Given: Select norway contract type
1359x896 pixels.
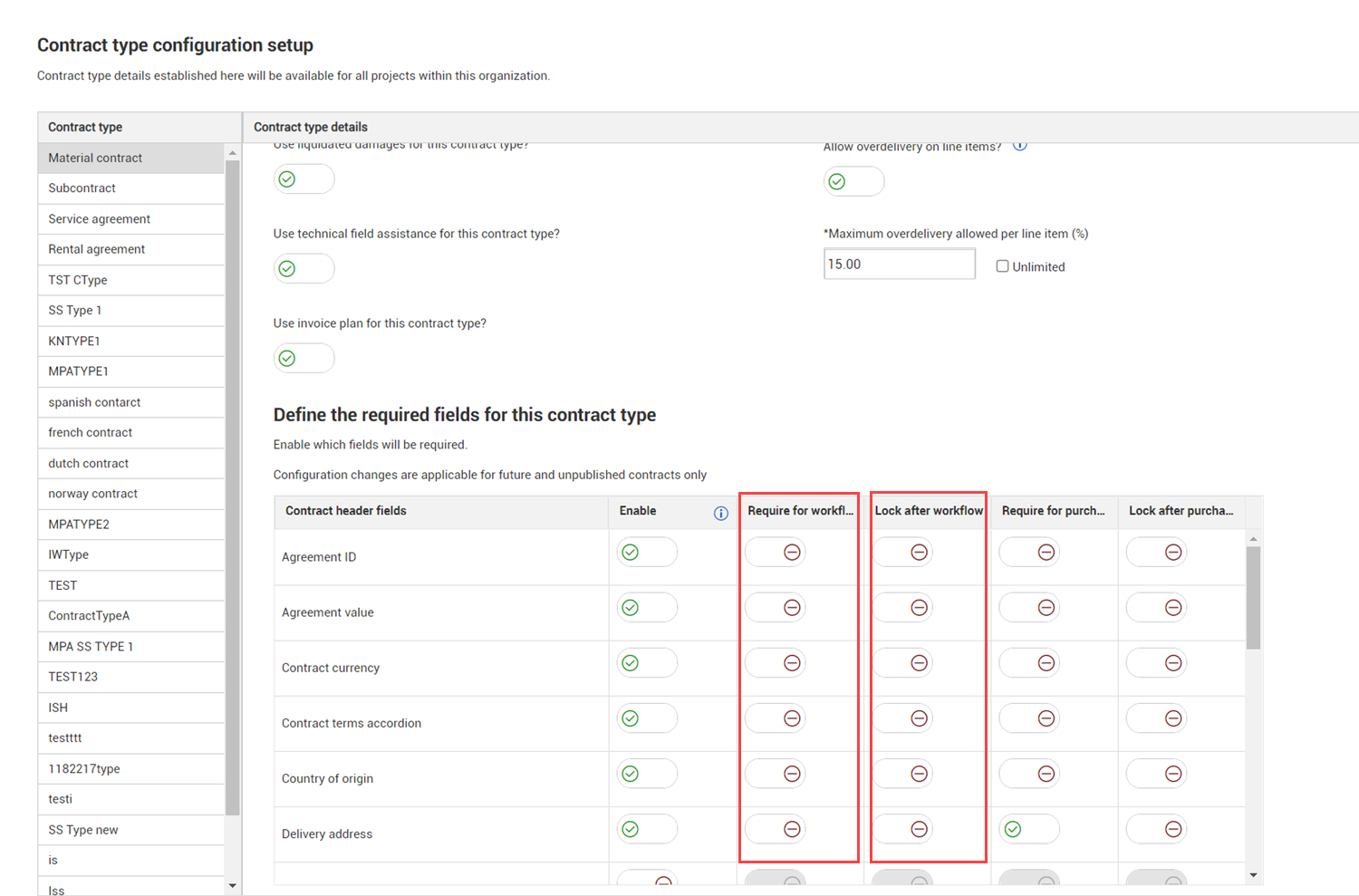Looking at the screenshot, I should pyautogui.click(x=131, y=494).
